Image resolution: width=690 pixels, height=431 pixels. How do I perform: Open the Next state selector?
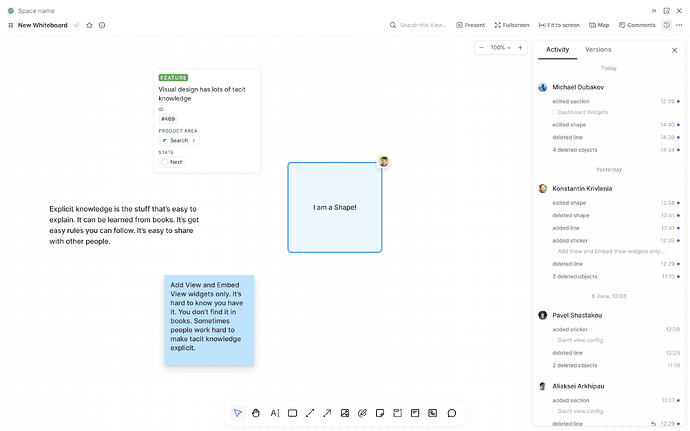(x=172, y=162)
